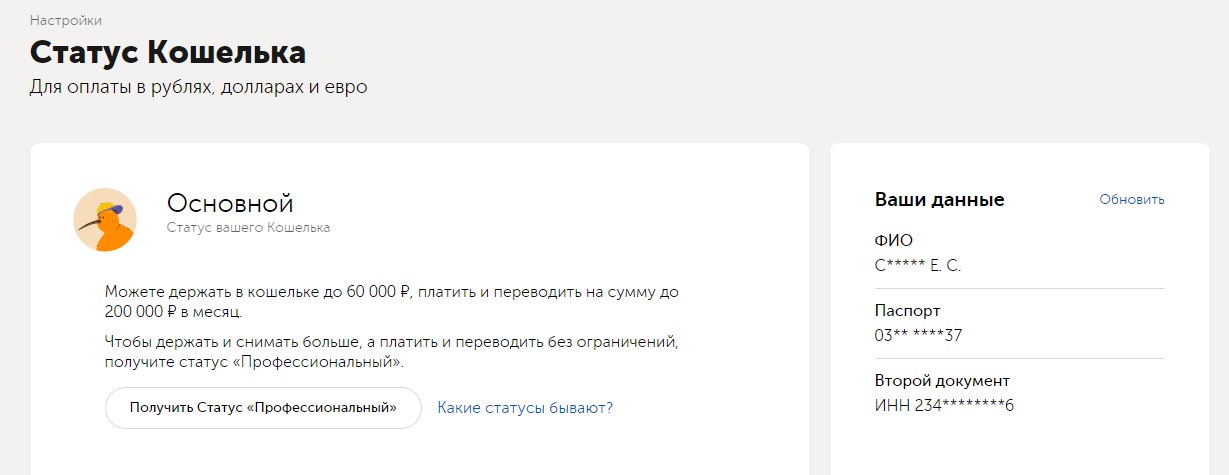Click 'Статус вашего Кошелька' caption
The height and width of the screenshot is (475, 1229).
pos(248,228)
